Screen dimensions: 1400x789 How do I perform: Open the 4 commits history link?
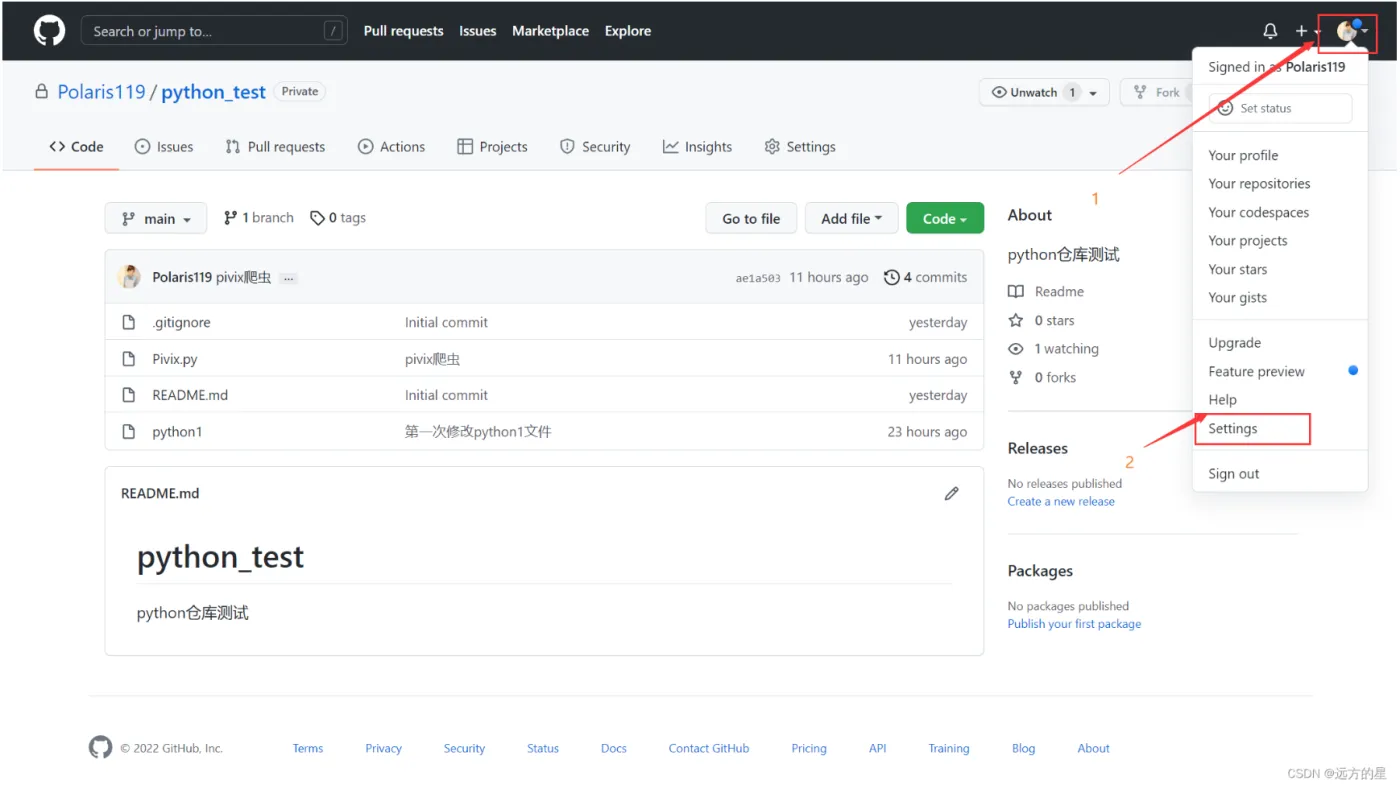click(926, 277)
